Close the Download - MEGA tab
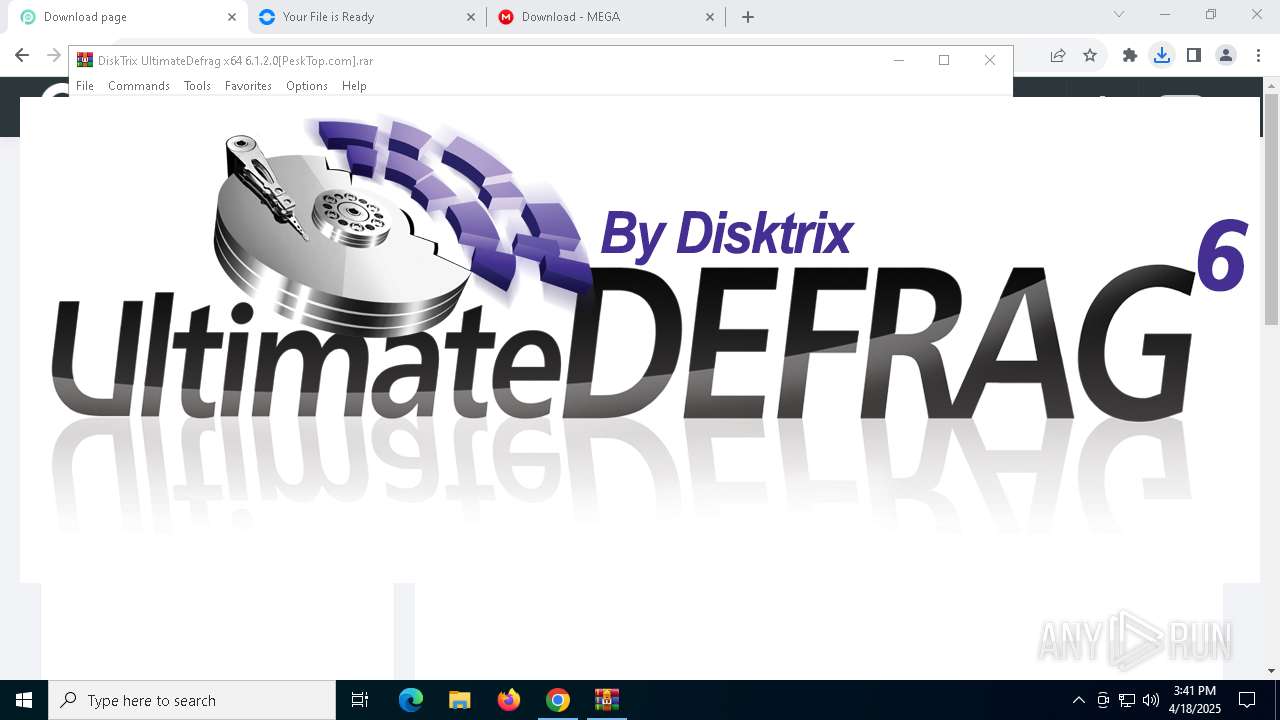This screenshot has width=1280, height=720. pos(711,17)
